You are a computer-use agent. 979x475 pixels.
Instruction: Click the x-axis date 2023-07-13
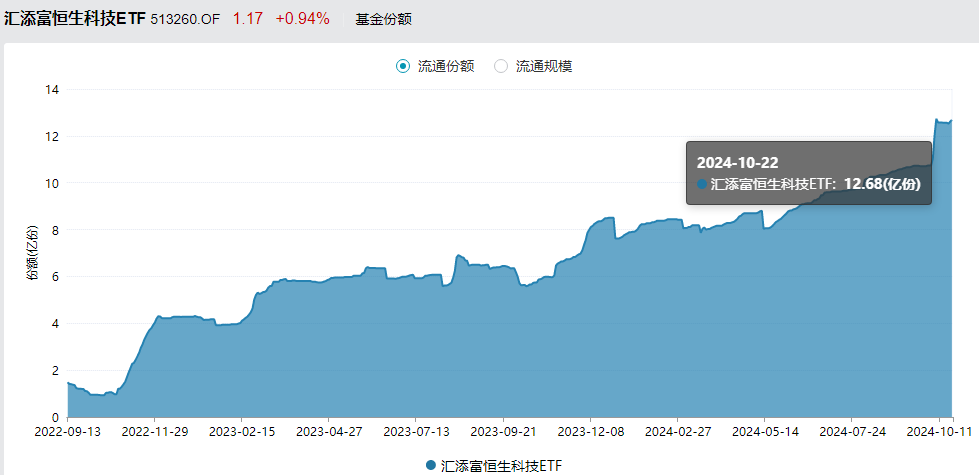tap(415, 431)
